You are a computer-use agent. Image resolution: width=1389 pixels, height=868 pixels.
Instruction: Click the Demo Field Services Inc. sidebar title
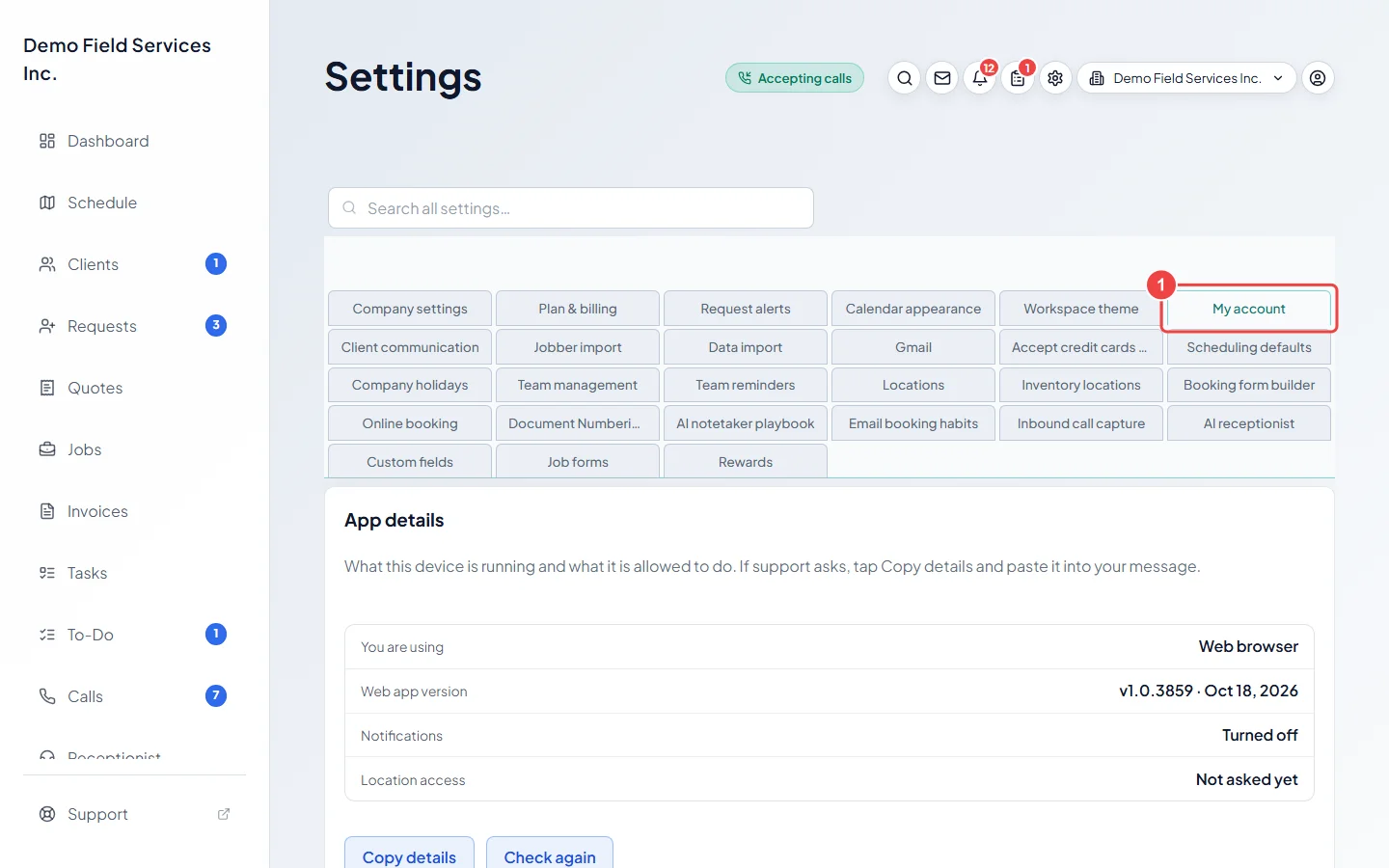tap(117, 59)
